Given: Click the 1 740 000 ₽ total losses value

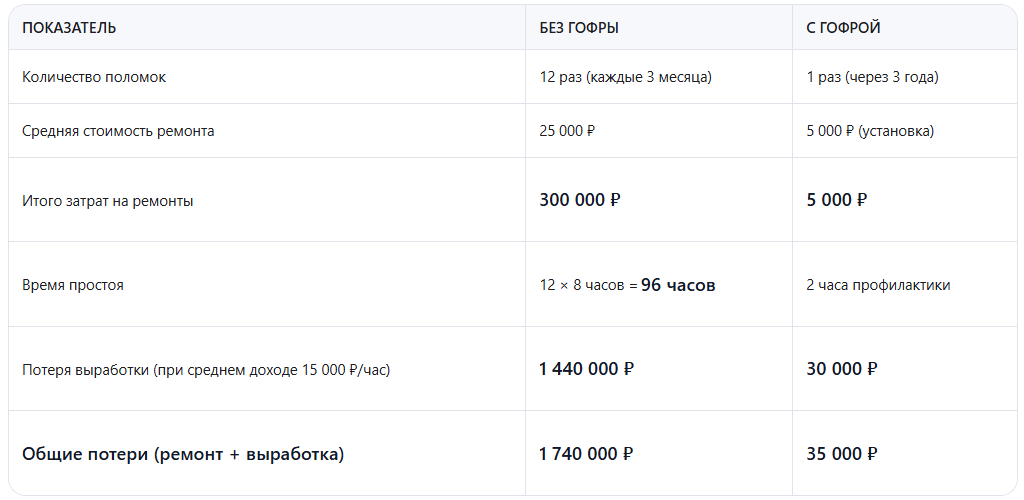Looking at the screenshot, I should tap(586, 454).
